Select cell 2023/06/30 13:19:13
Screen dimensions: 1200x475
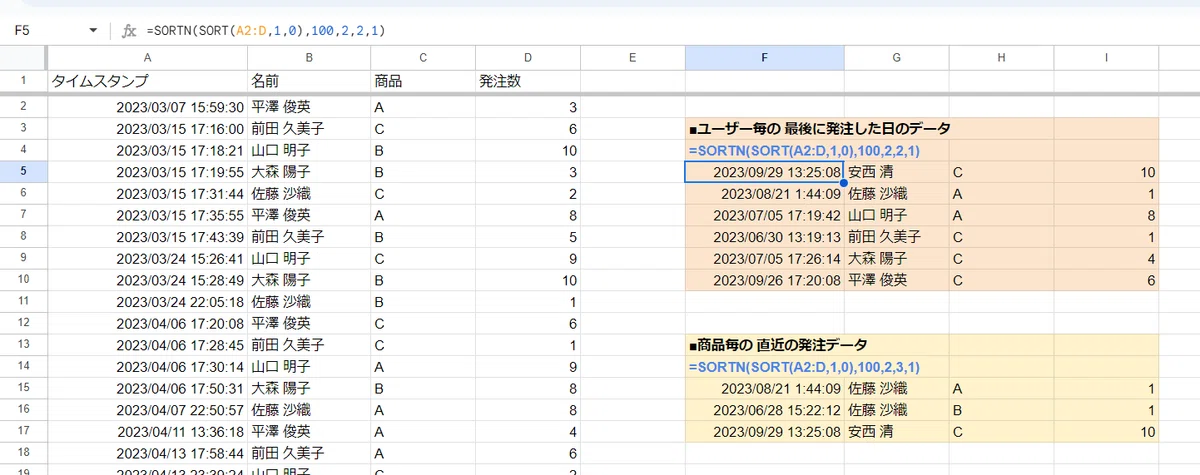764,237
